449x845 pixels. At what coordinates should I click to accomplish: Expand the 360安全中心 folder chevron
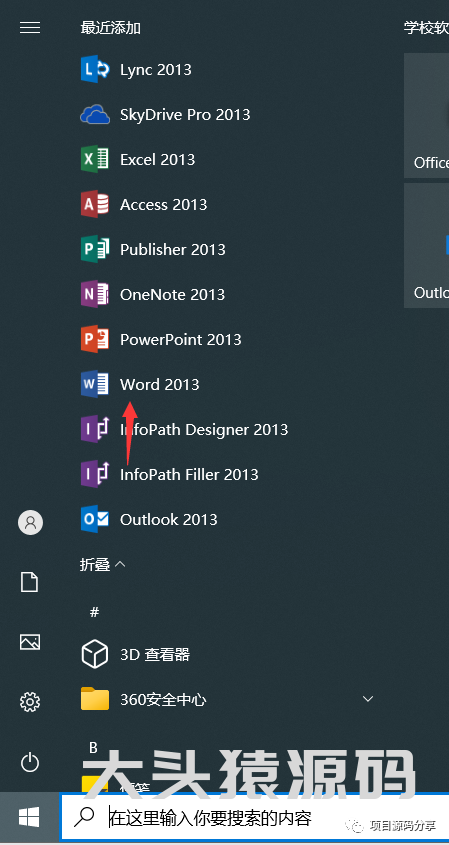pos(368,699)
